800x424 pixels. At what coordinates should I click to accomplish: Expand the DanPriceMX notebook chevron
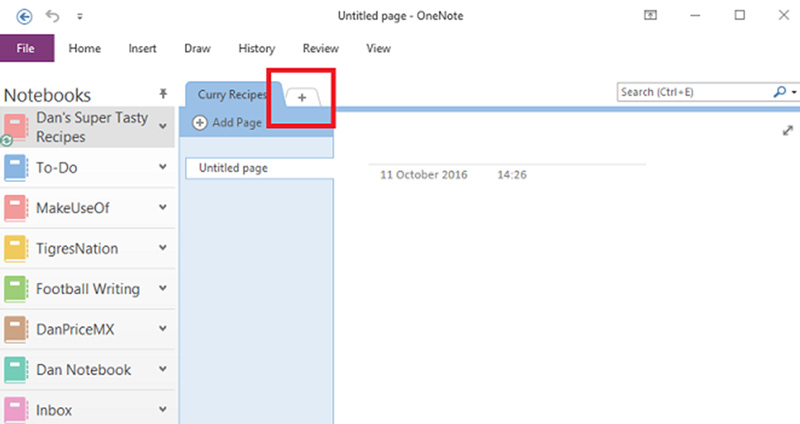(163, 329)
